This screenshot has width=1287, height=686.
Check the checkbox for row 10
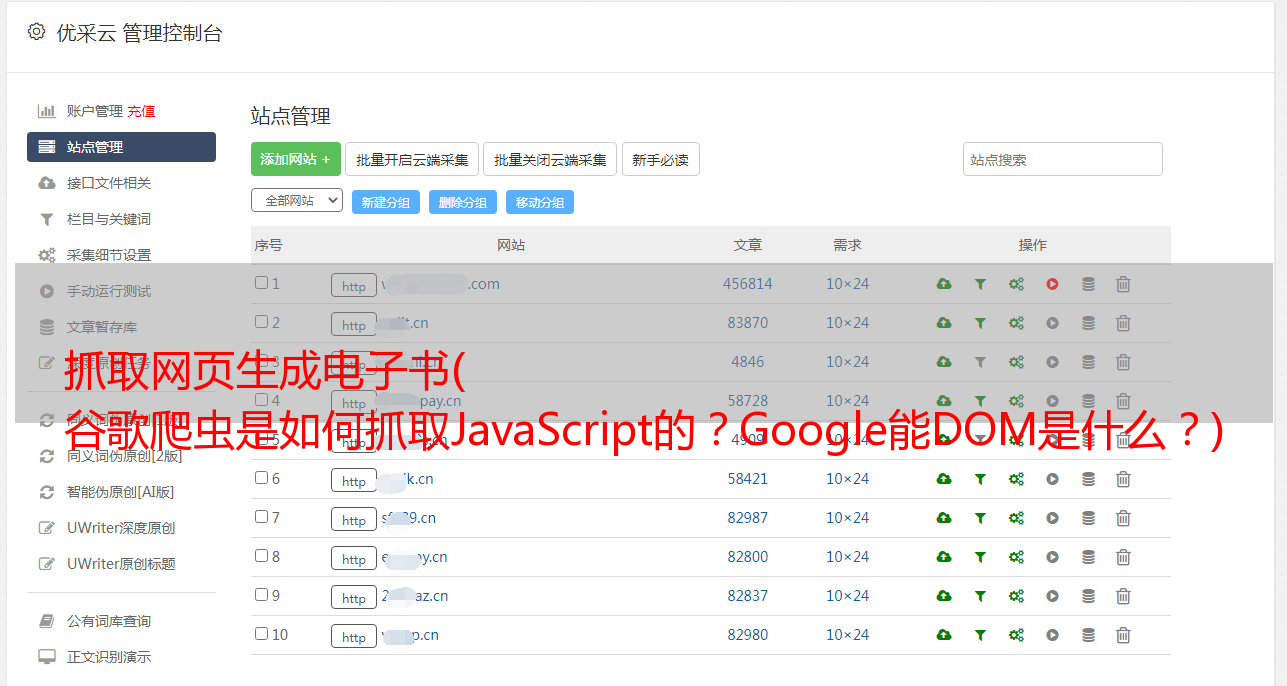tap(261, 634)
